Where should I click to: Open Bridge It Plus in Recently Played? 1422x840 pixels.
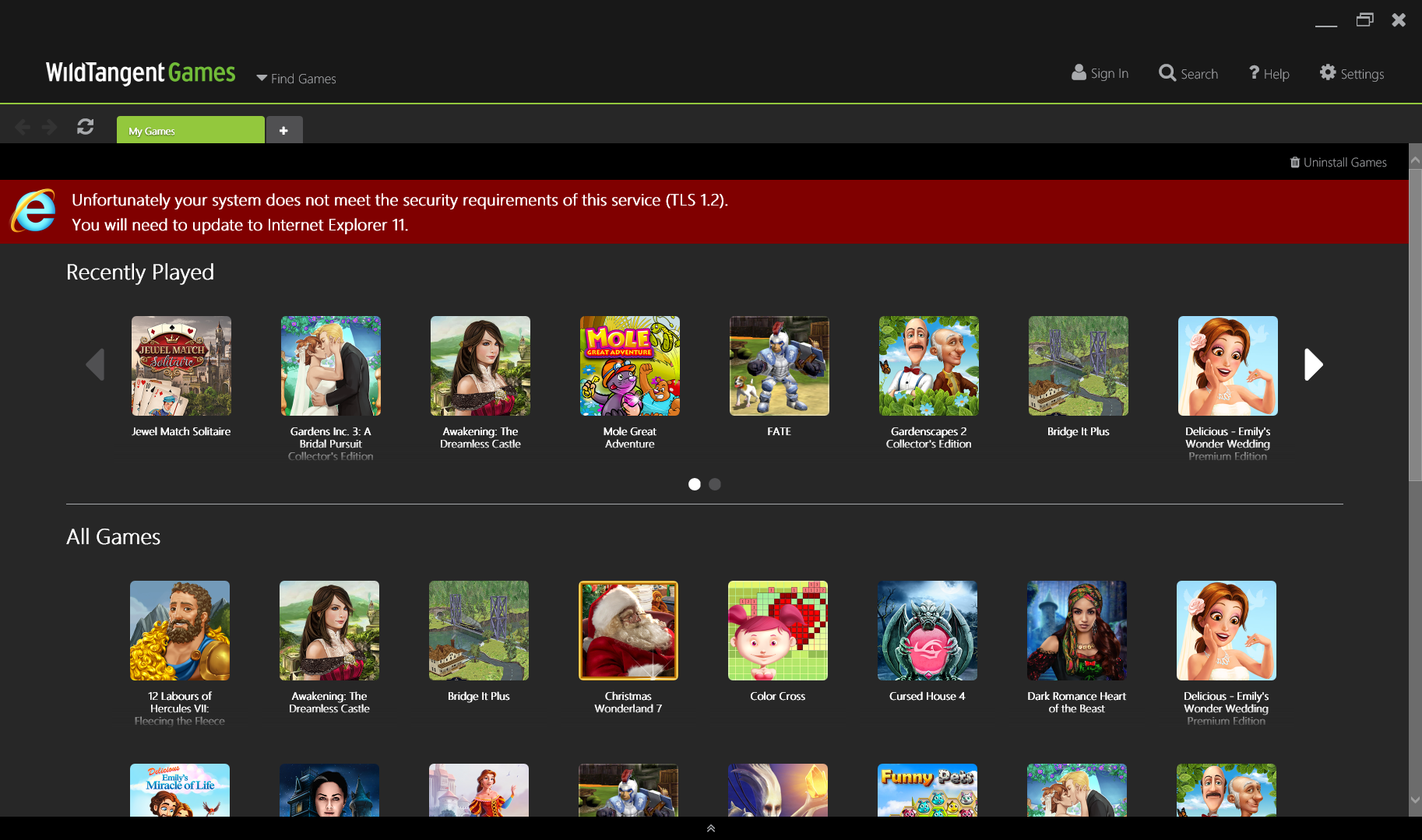(1079, 366)
